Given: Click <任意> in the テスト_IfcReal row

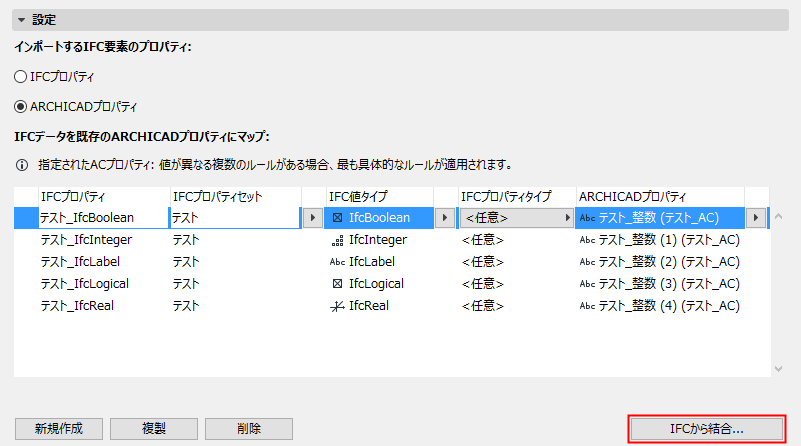Looking at the screenshot, I should click(483, 306).
